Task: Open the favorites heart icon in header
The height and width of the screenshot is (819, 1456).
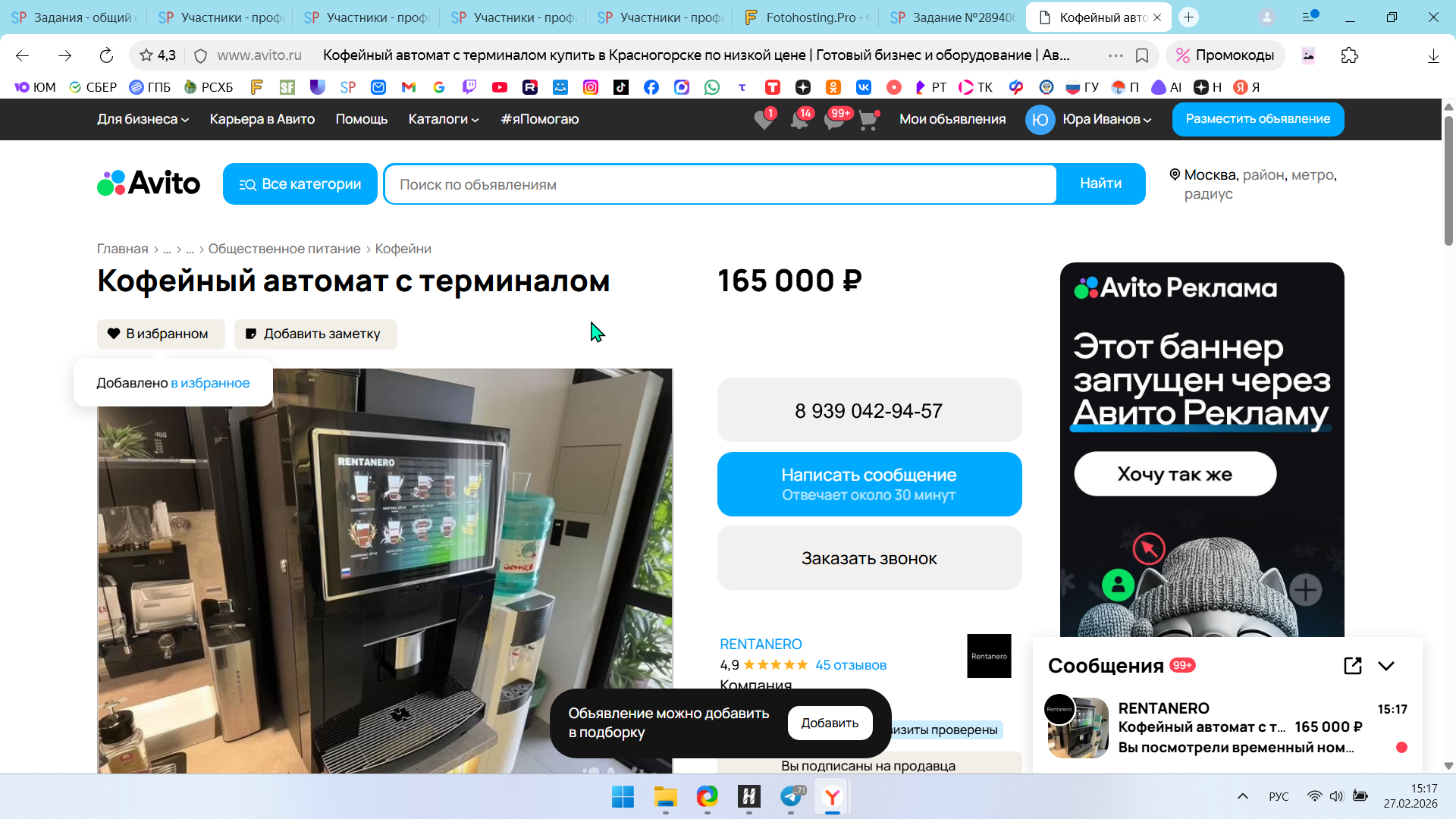Action: point(764,120)
